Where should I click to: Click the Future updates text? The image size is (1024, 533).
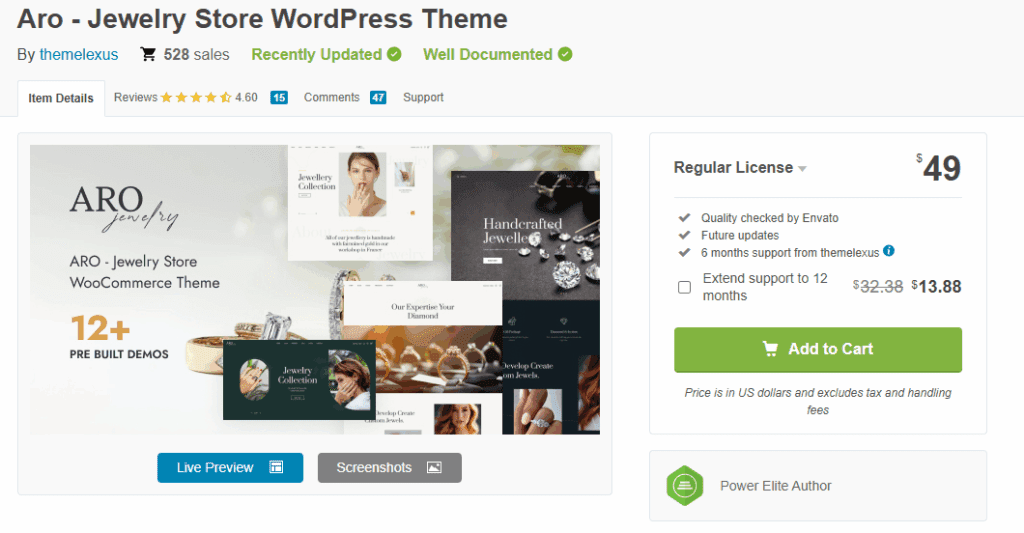coord(740,235)
